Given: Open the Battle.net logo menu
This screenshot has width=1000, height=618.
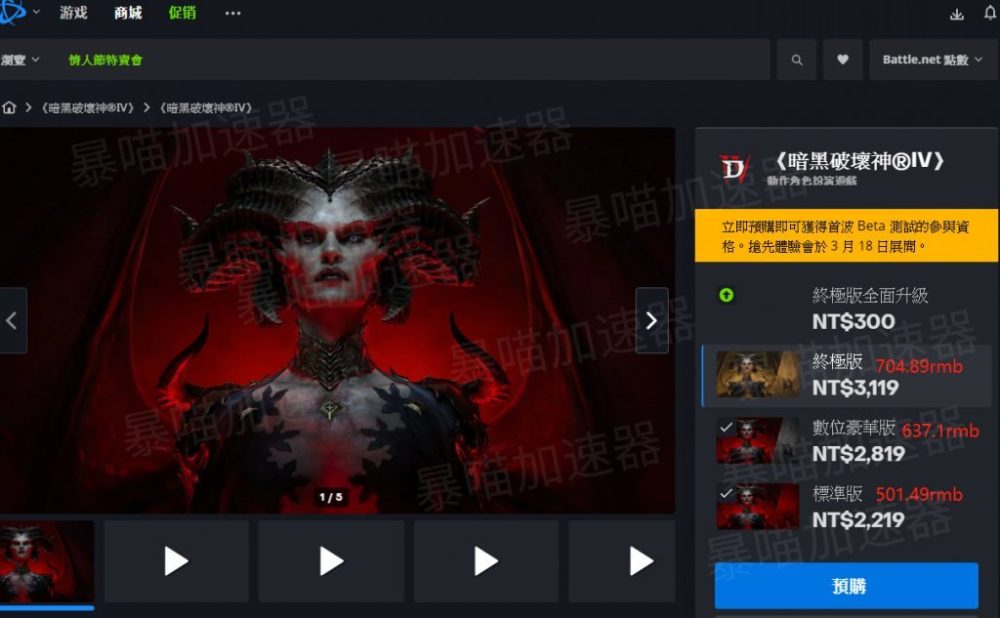Looking at the screenshot, I should pyautogui.click(x=11, y=11).
